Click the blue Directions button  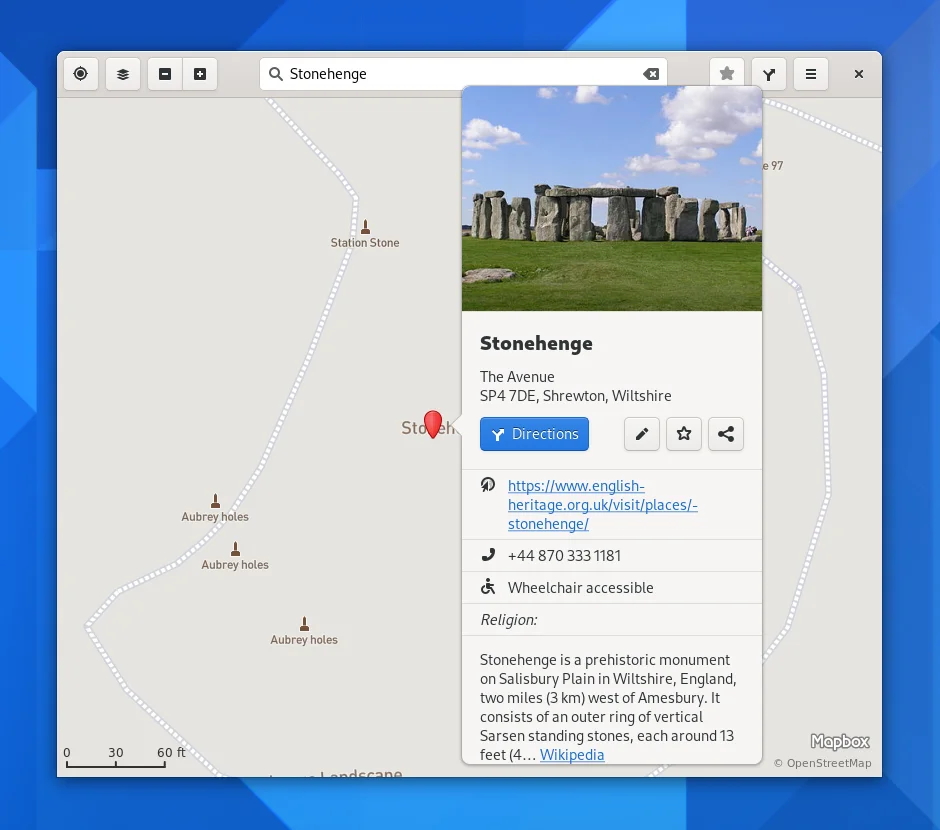[534, 434]
